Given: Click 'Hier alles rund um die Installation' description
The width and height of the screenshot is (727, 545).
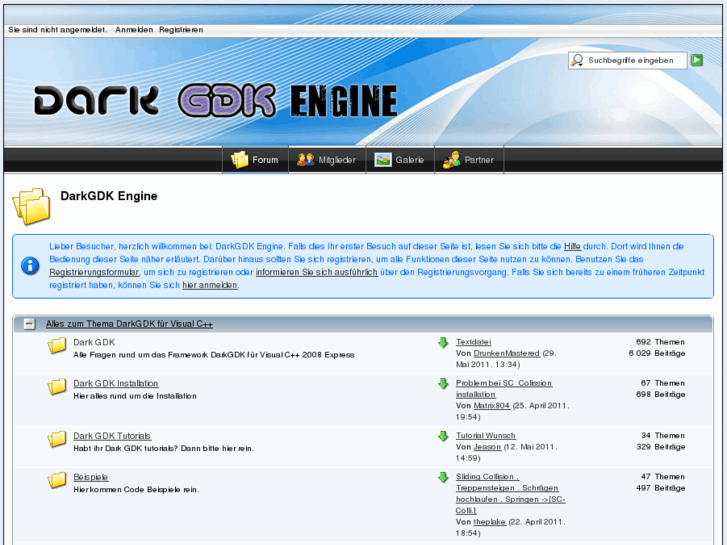Looking at the screenshot, I should click(135, 396).
